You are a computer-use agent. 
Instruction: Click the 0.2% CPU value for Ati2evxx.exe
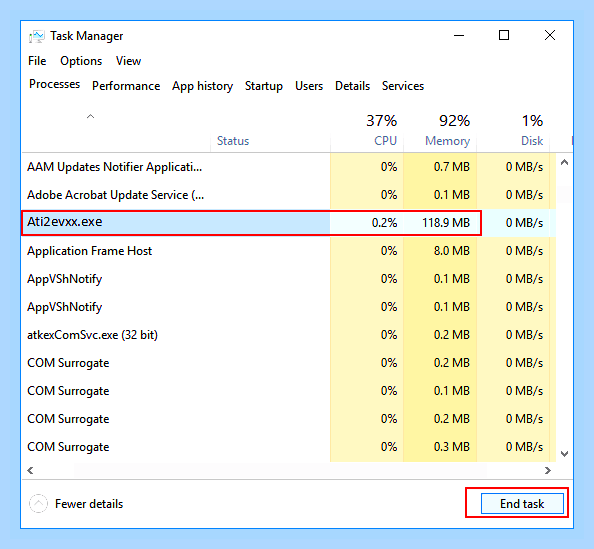point(385,223)
